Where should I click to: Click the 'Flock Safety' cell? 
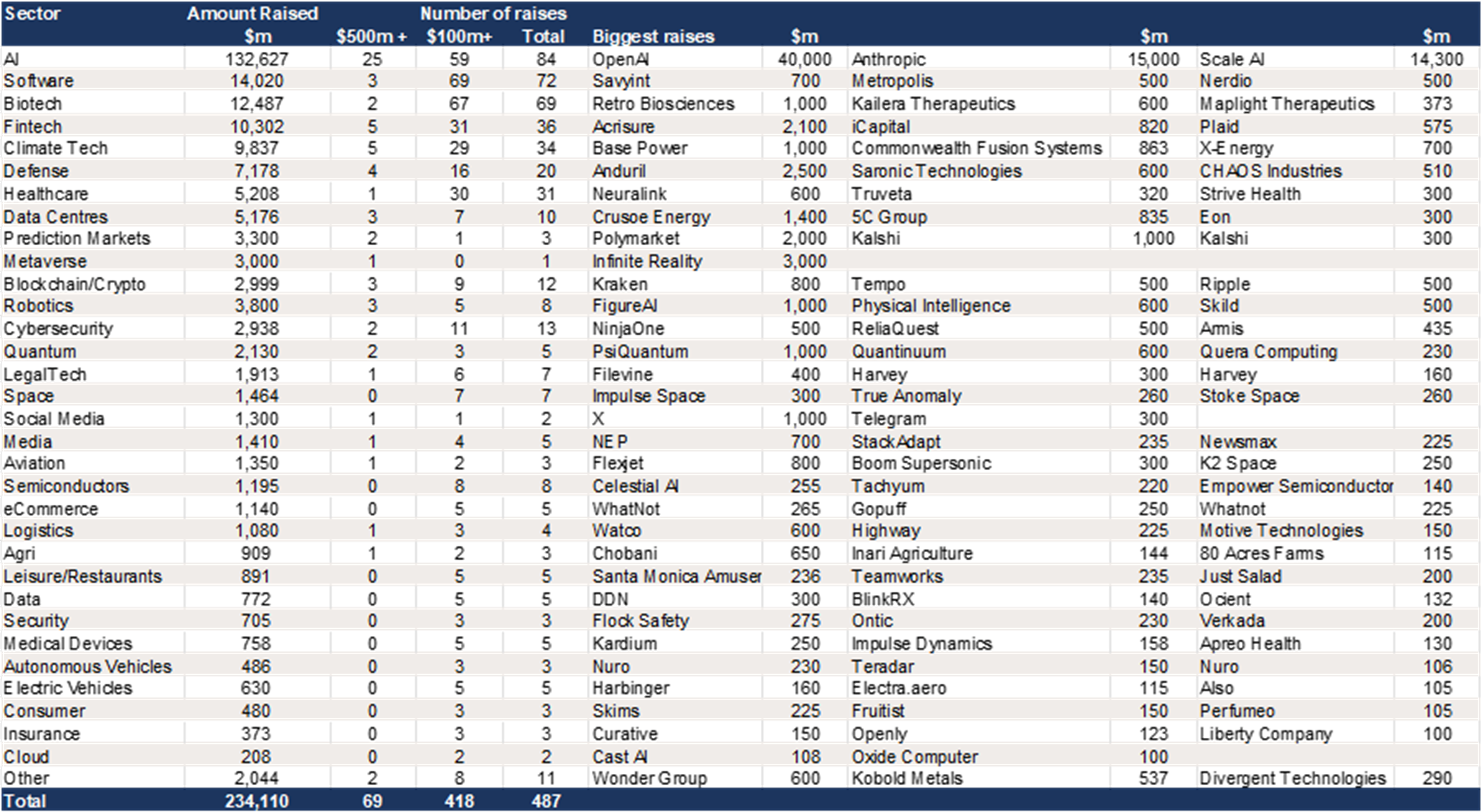coord(640,621)
